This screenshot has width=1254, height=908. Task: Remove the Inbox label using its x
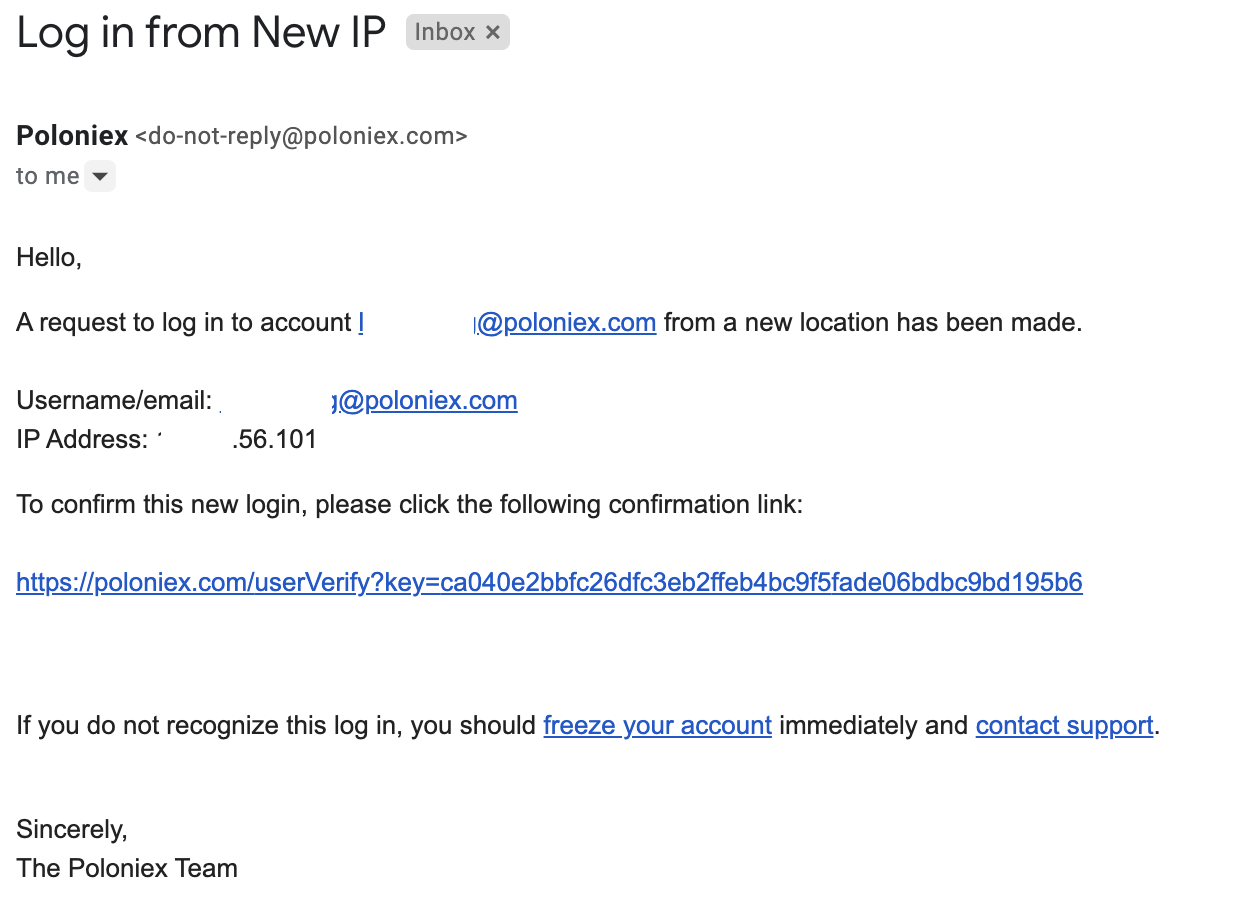(x=492, y=33)
